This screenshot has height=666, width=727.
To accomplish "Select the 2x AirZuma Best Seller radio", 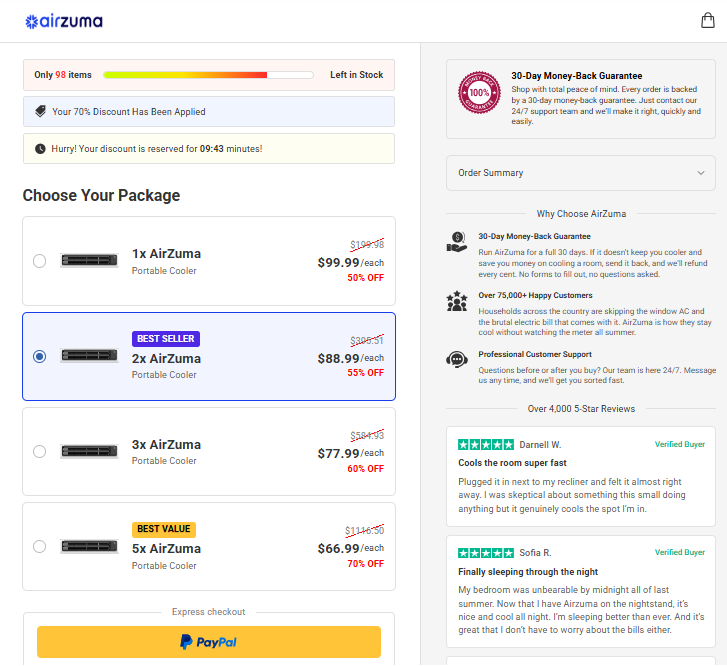I will [39, 357].
